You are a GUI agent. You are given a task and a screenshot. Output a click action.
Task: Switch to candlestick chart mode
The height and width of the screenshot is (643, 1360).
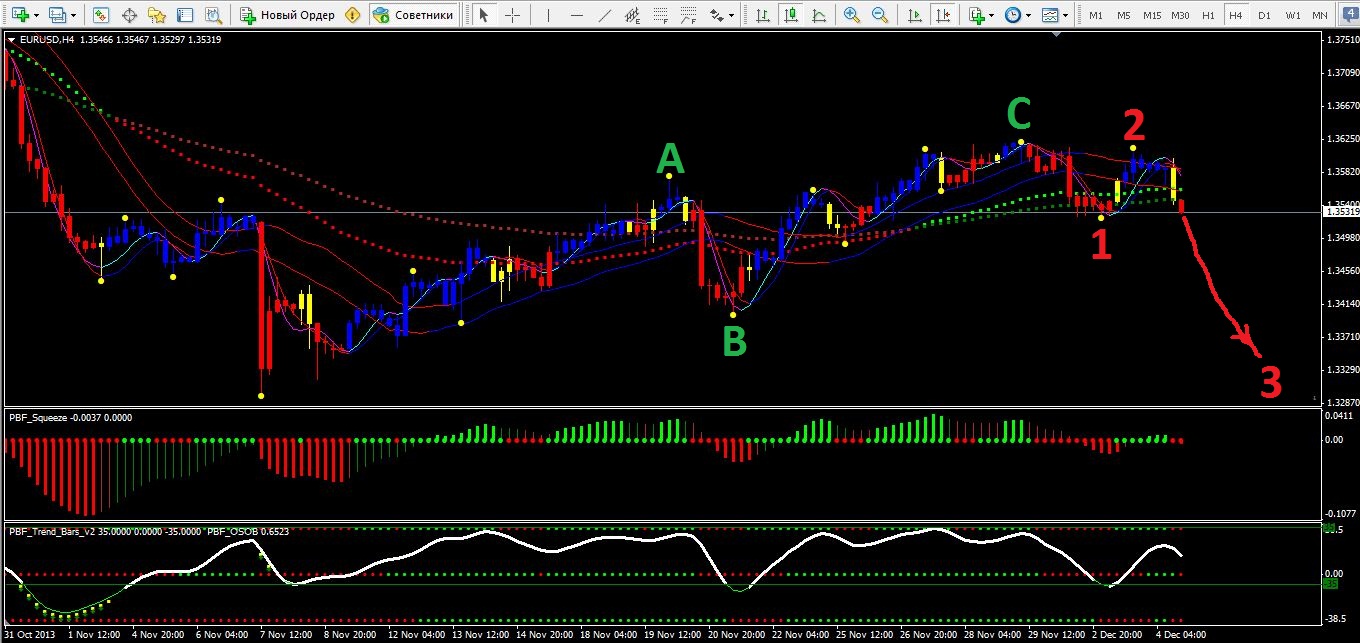point(791,15)
